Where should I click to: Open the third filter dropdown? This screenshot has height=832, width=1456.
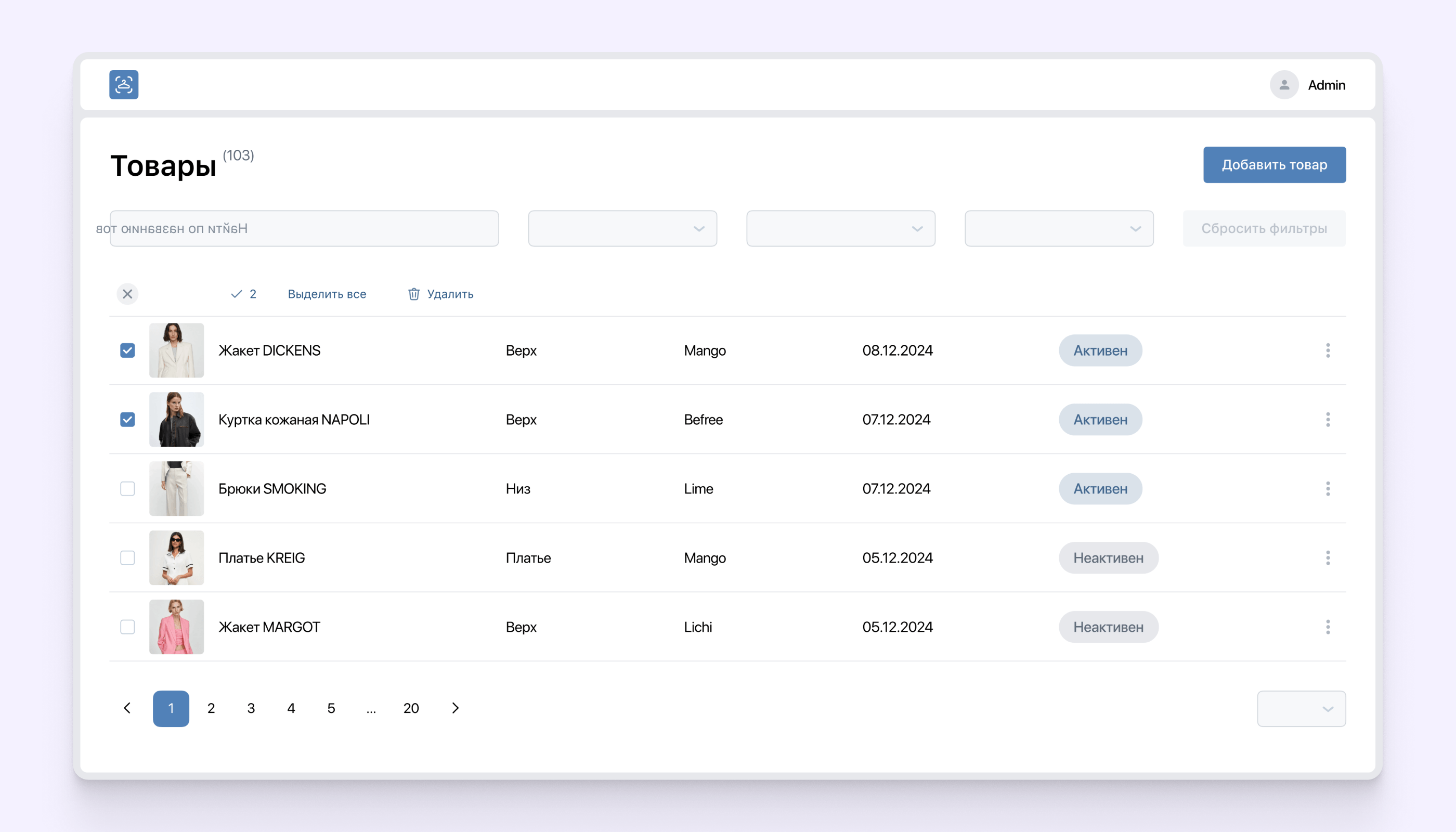(x=1058, y=229)
